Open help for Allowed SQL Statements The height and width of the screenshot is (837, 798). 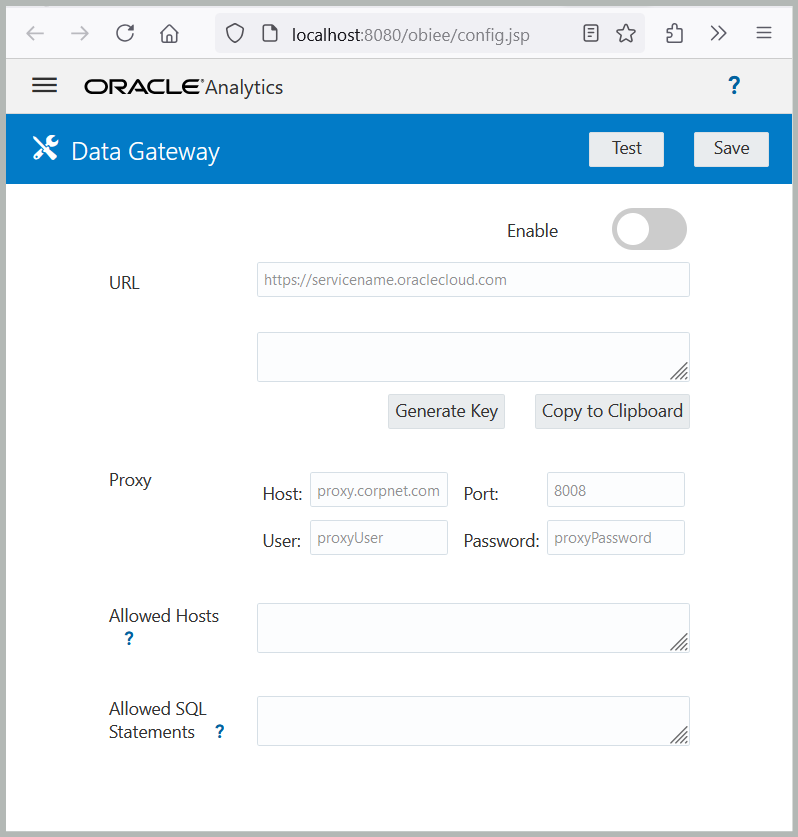coord(219,731)
